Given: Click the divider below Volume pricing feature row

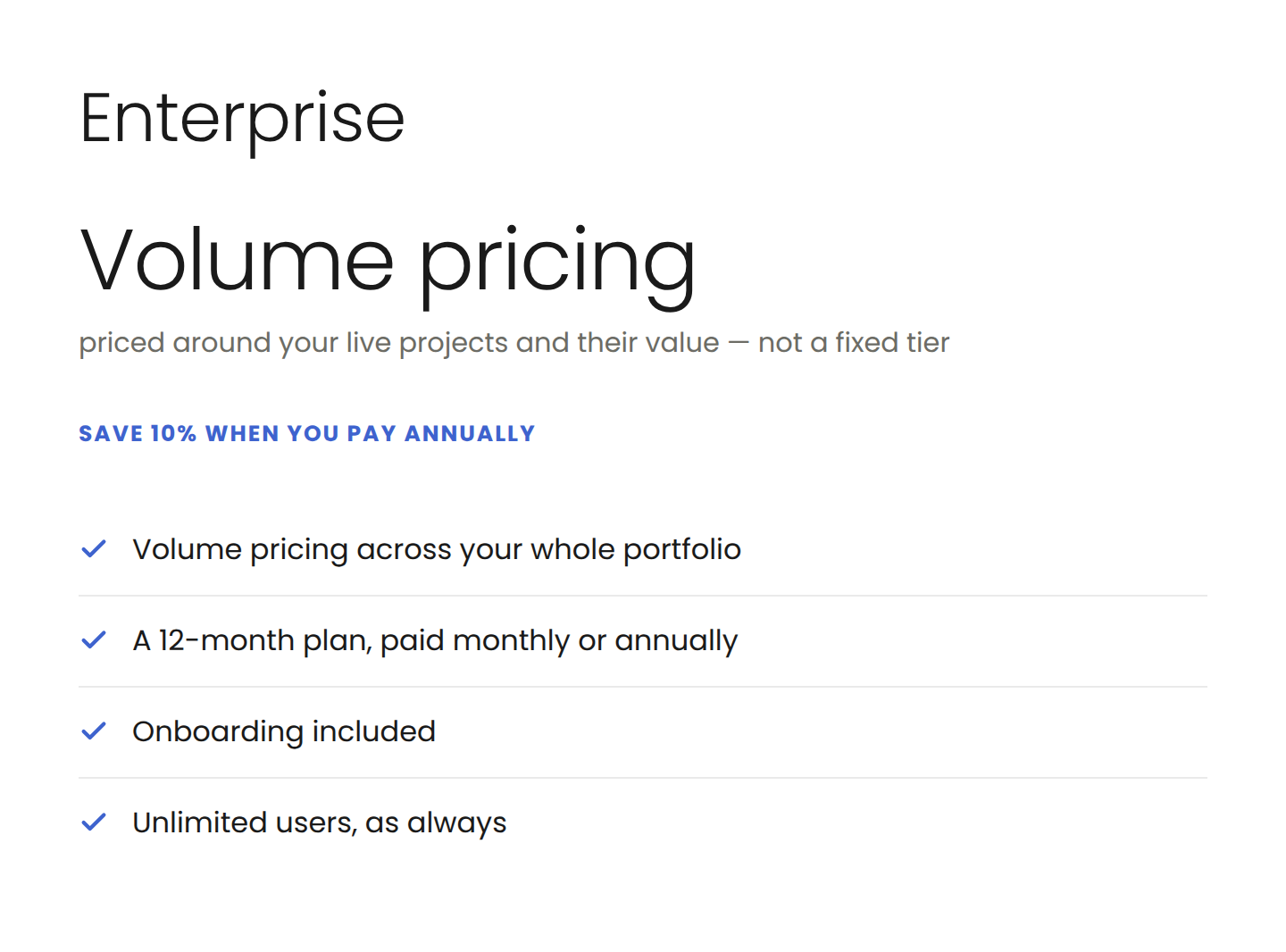Looking at the screenshot, I should [643, 596].
